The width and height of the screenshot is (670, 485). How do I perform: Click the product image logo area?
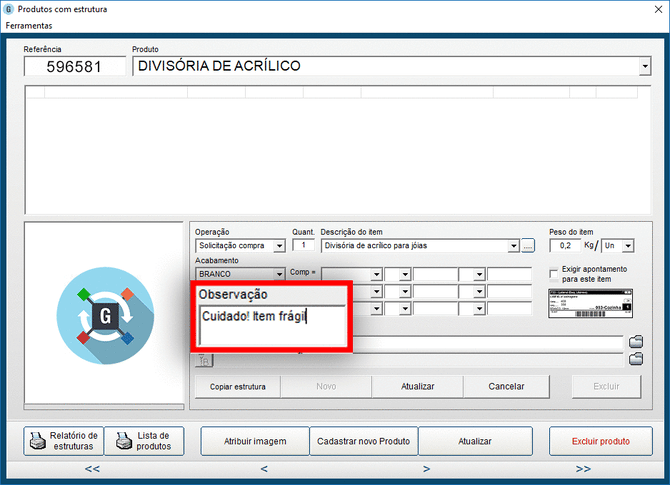tap(105, 315)
